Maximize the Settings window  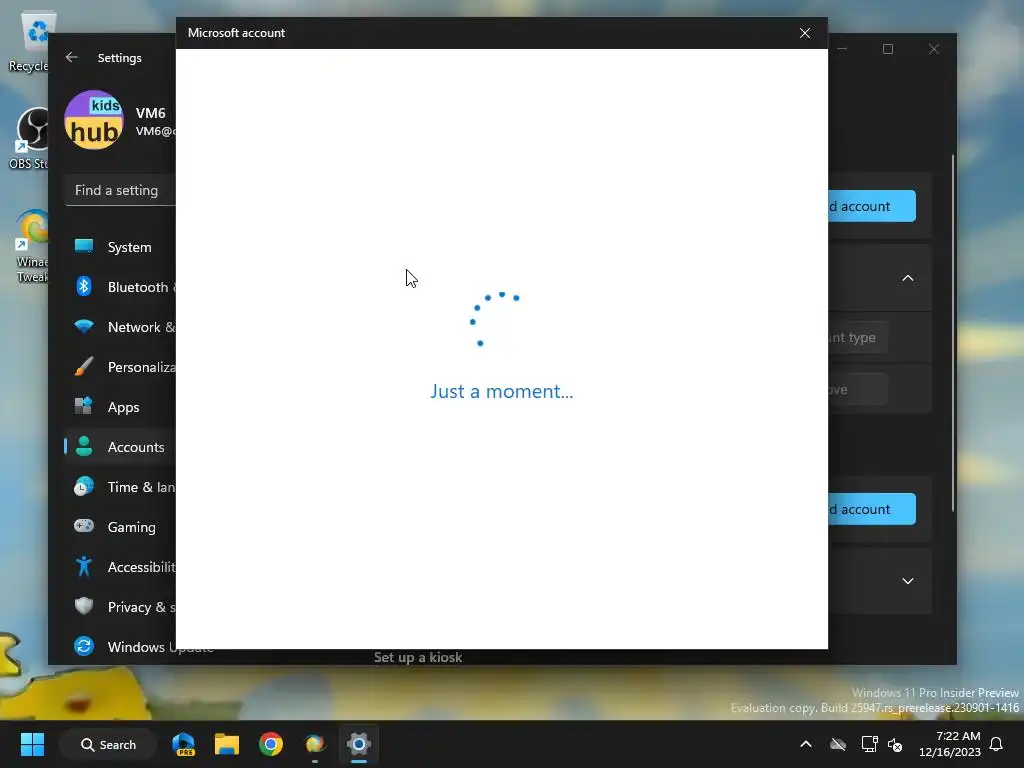[888, 50]
